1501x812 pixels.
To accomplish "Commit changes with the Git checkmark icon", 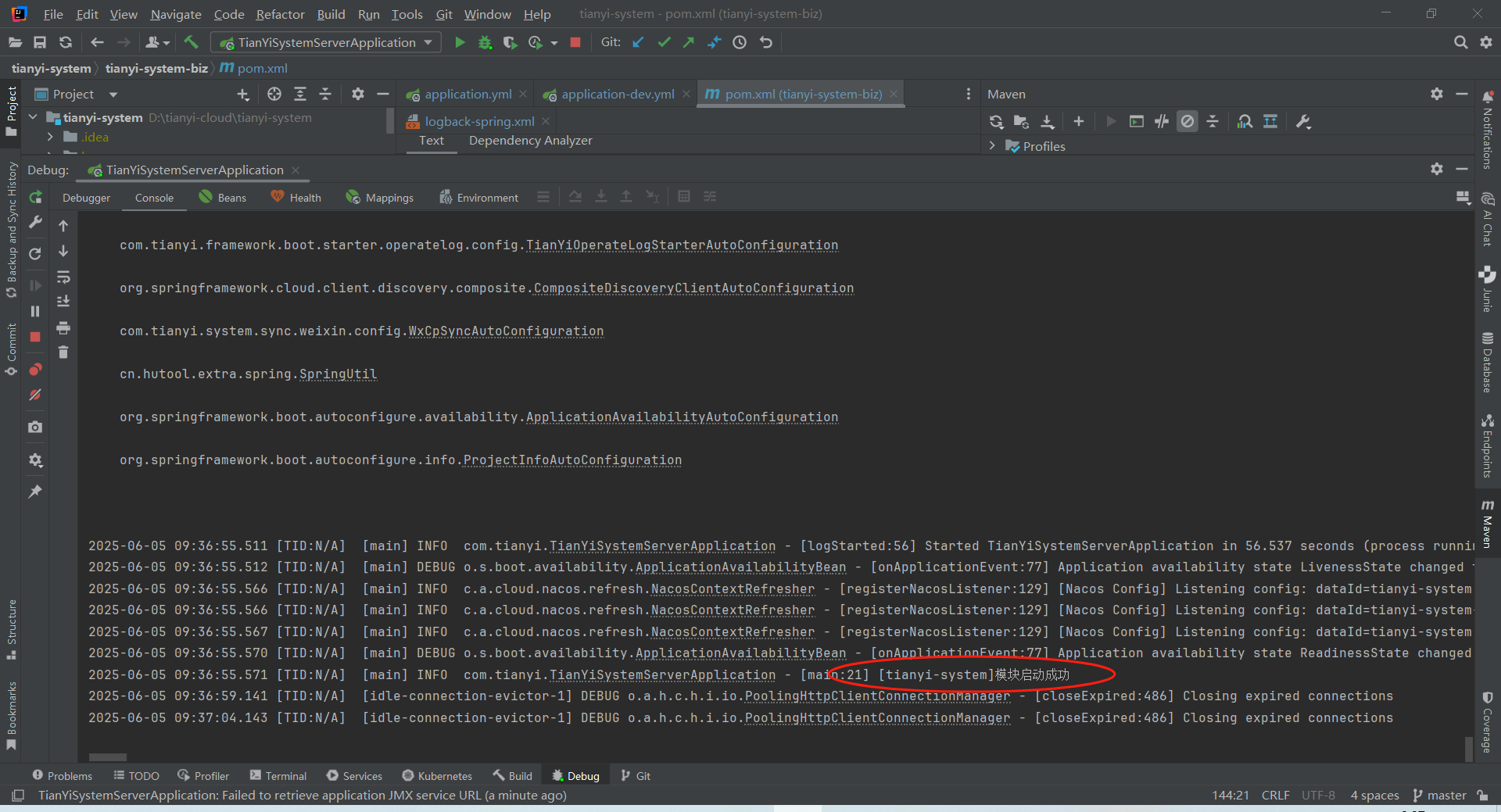I will [x=664, y=42].
